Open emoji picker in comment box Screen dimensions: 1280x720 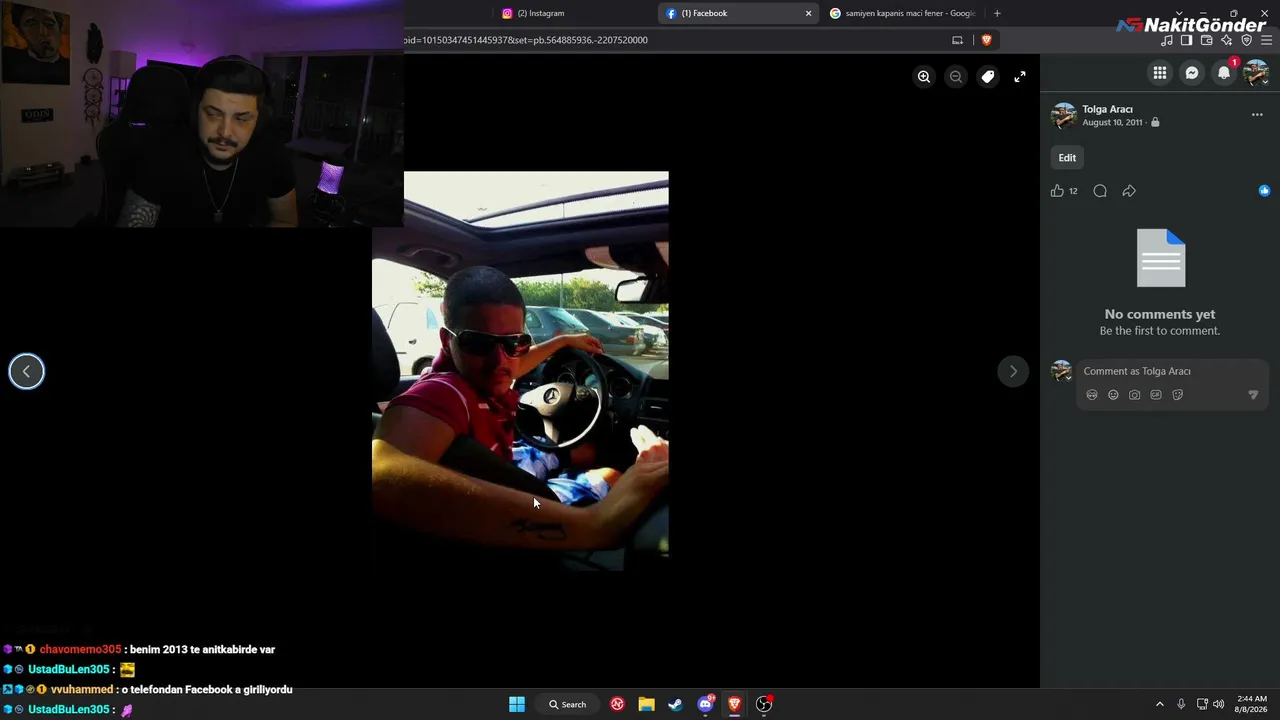[x=1113, y=395]
